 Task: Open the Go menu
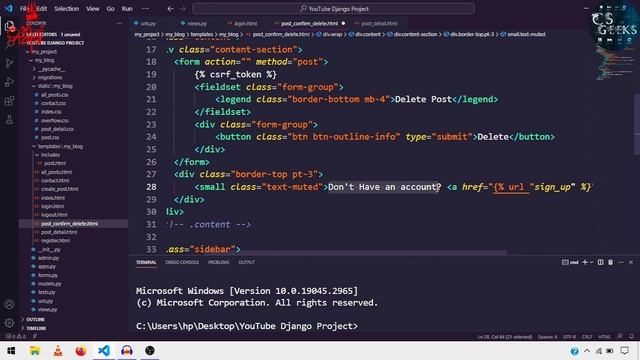click(x=111, y=9)
